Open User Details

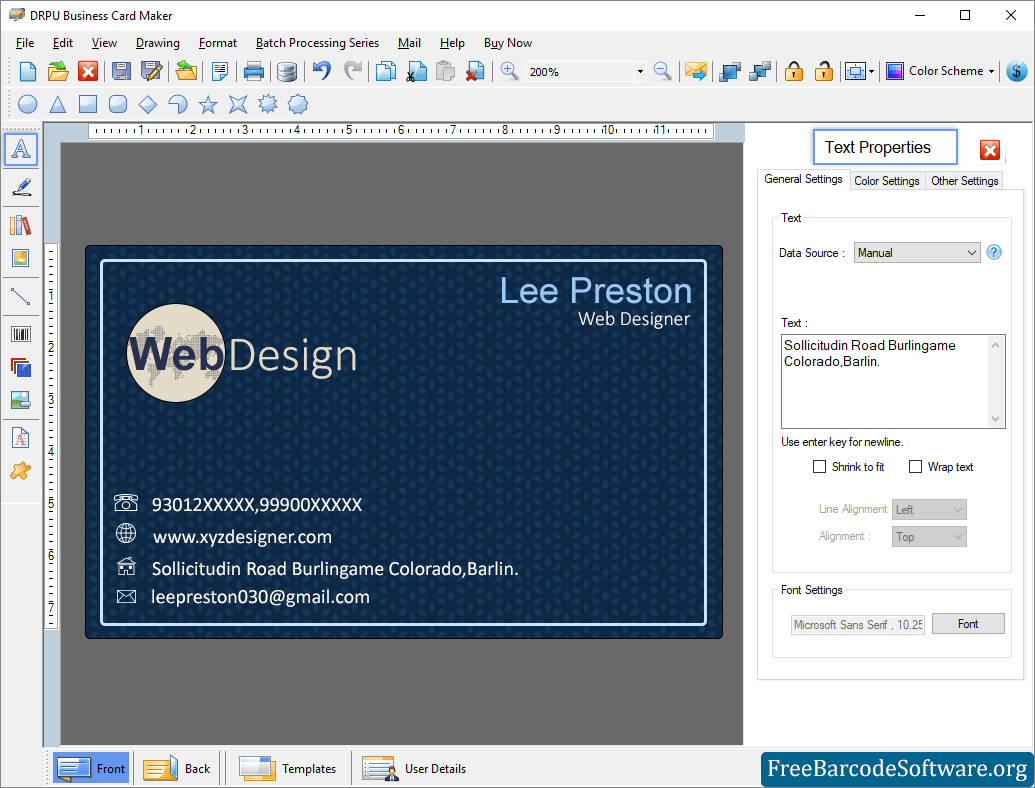point(415,768)
